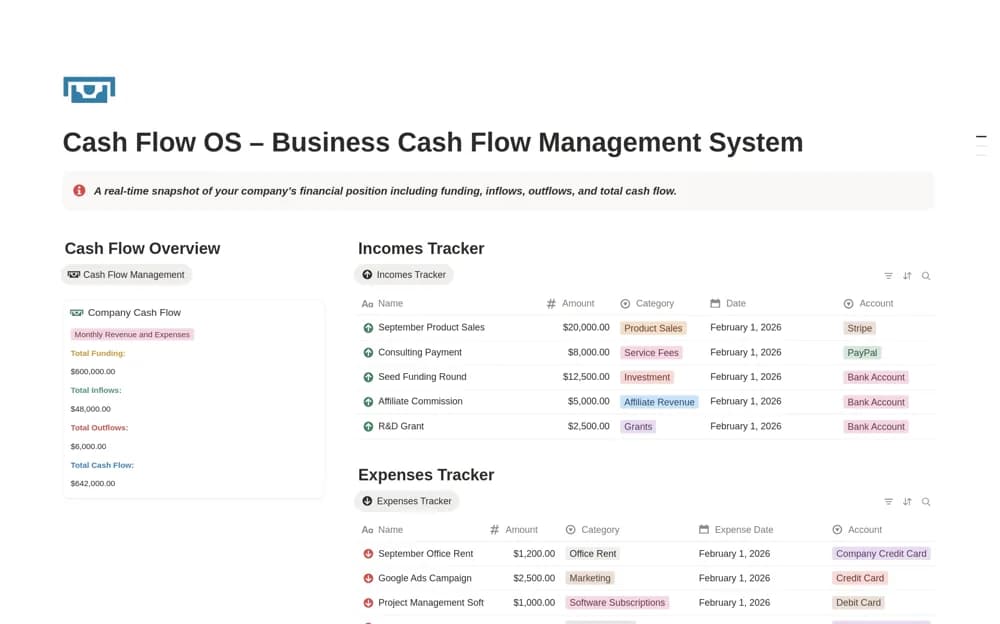Screen dimensions: 1000x624
Task: Open sort in Incomes Tracker
Action: click(x=907, y=276)
